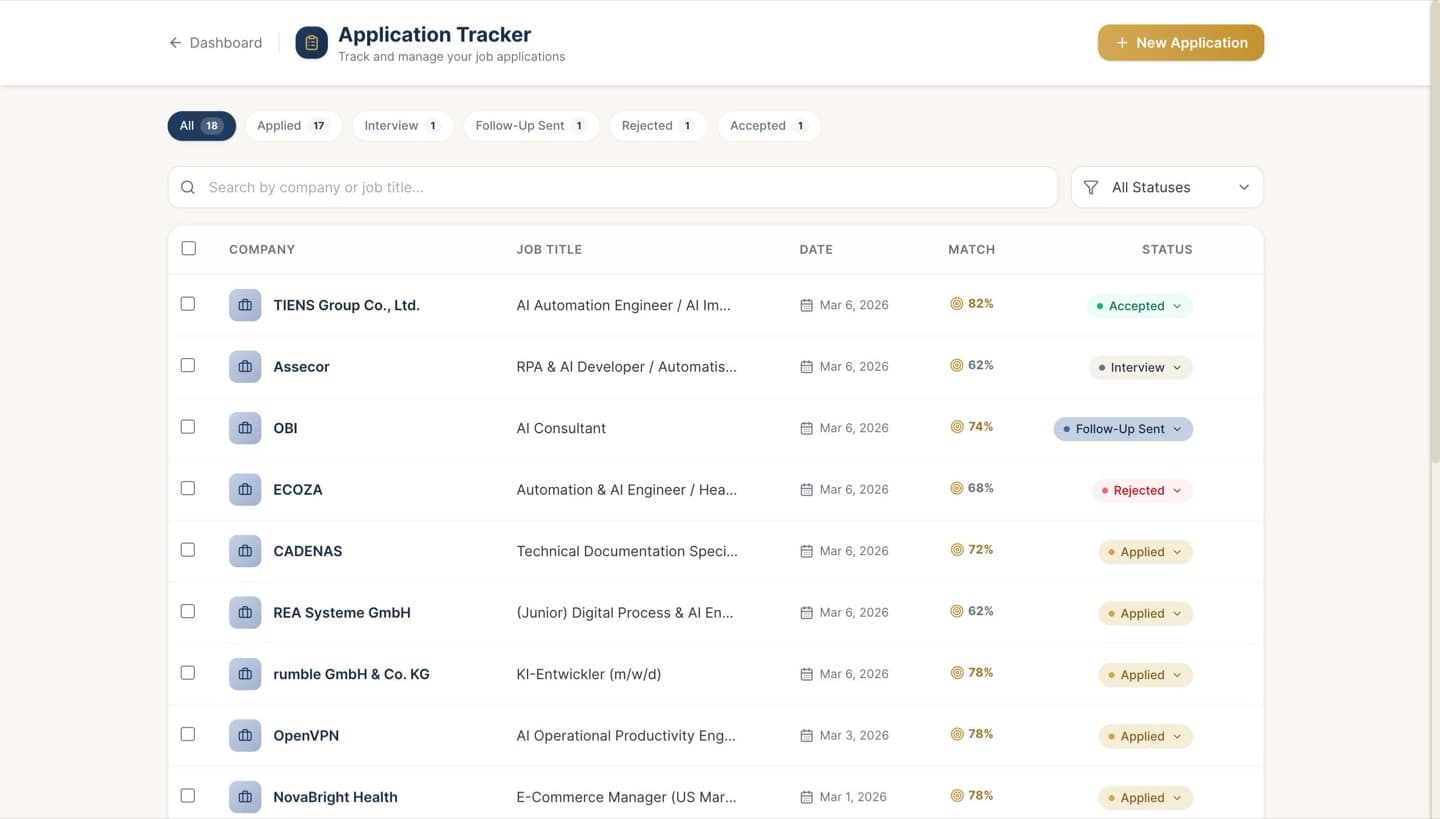Switch to the Interview filter tab
The width and height of the screenshot is (1440, 819).
[402, 125]
